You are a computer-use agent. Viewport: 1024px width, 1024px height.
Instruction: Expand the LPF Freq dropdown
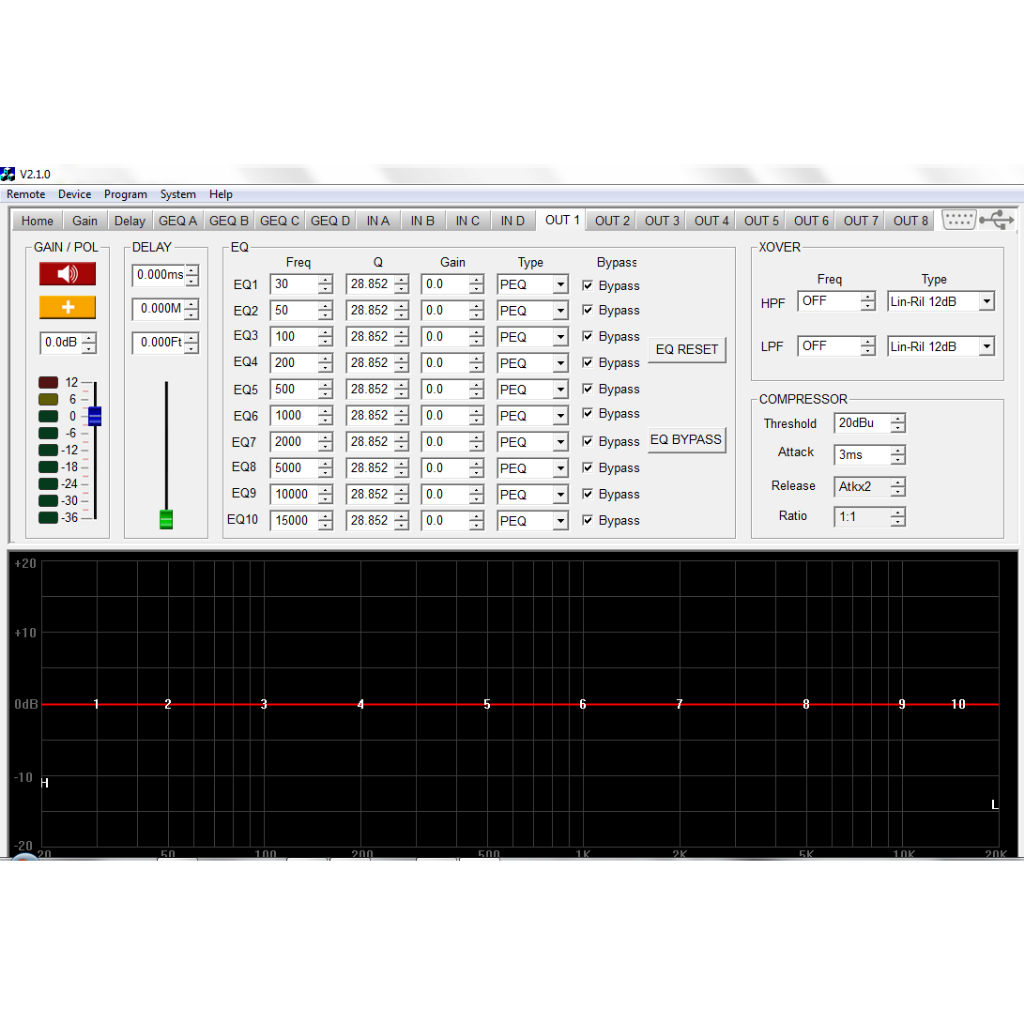866,345
